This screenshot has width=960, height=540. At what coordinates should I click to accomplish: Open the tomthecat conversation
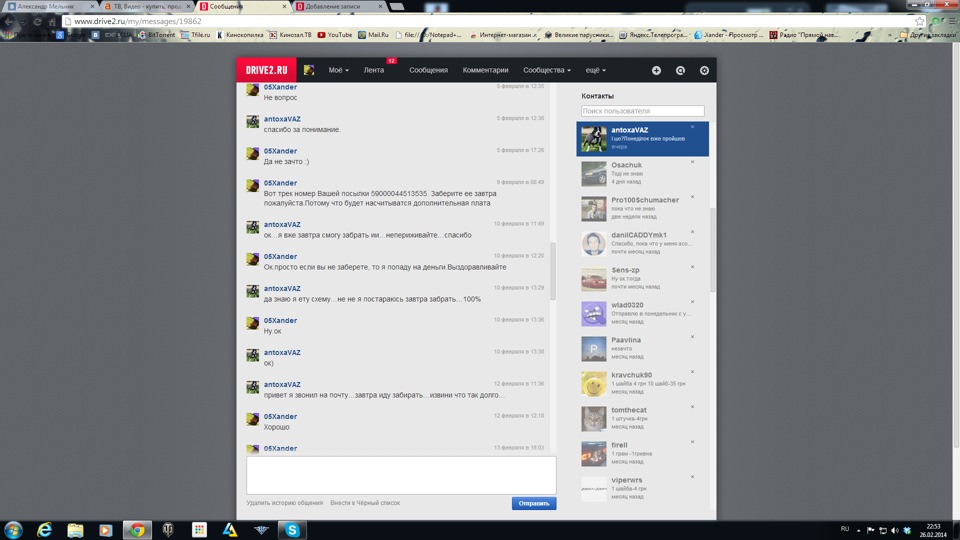click(x=642, y=418)
